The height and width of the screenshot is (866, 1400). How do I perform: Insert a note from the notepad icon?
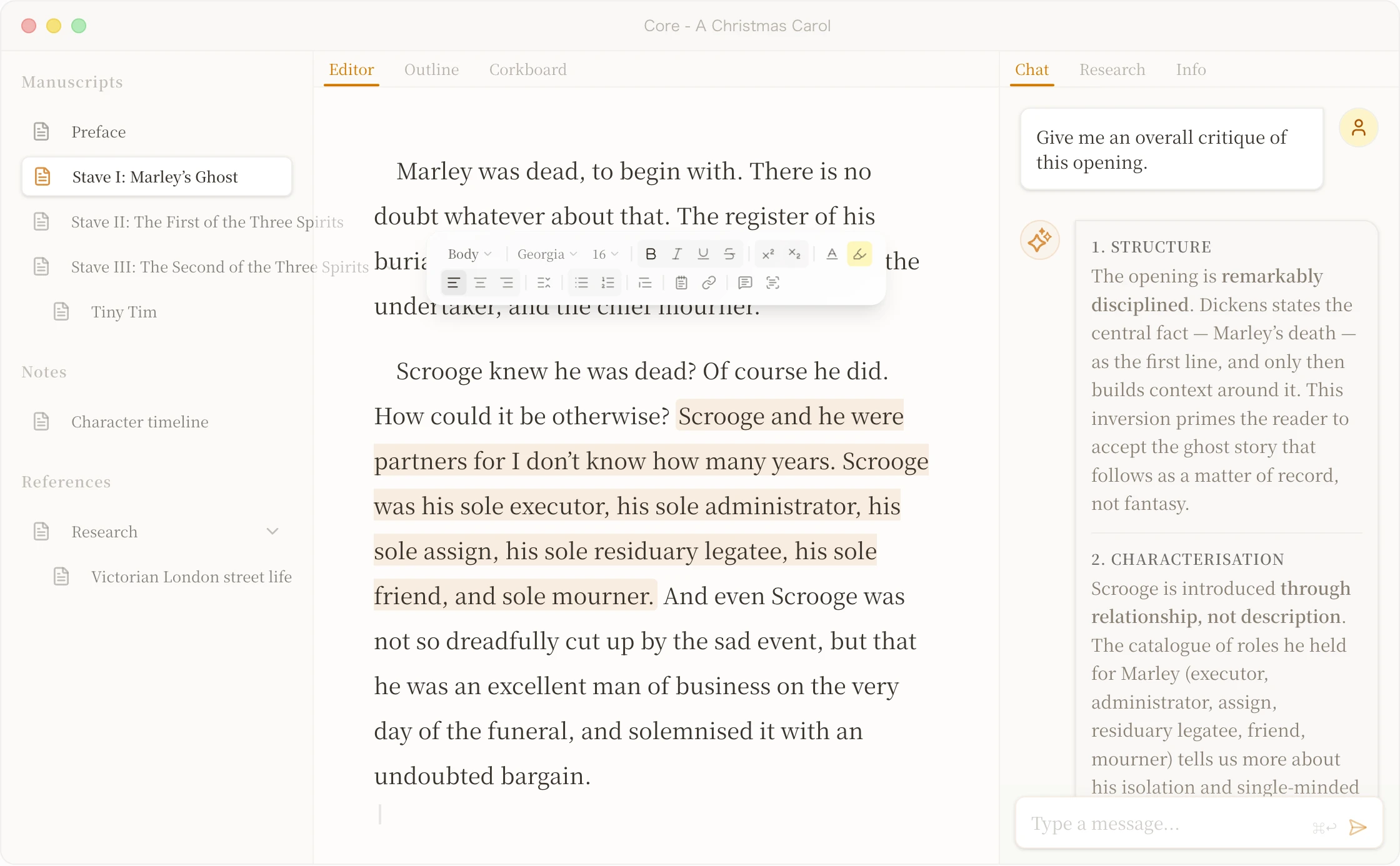tap(681, 283)
